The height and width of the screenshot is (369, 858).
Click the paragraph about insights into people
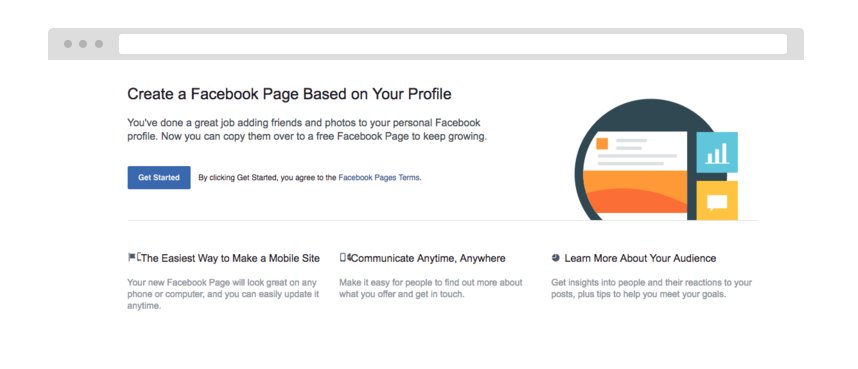[652, 289]
